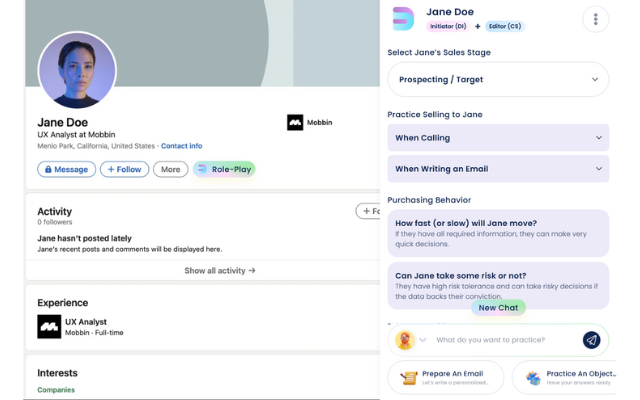Expand the When Writing an Email section
640x400 pixels.
point(498,169)
